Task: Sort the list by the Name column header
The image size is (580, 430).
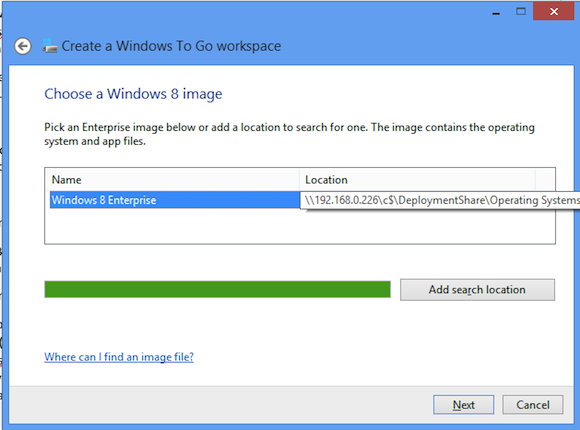Action: [x=172, y=180]
